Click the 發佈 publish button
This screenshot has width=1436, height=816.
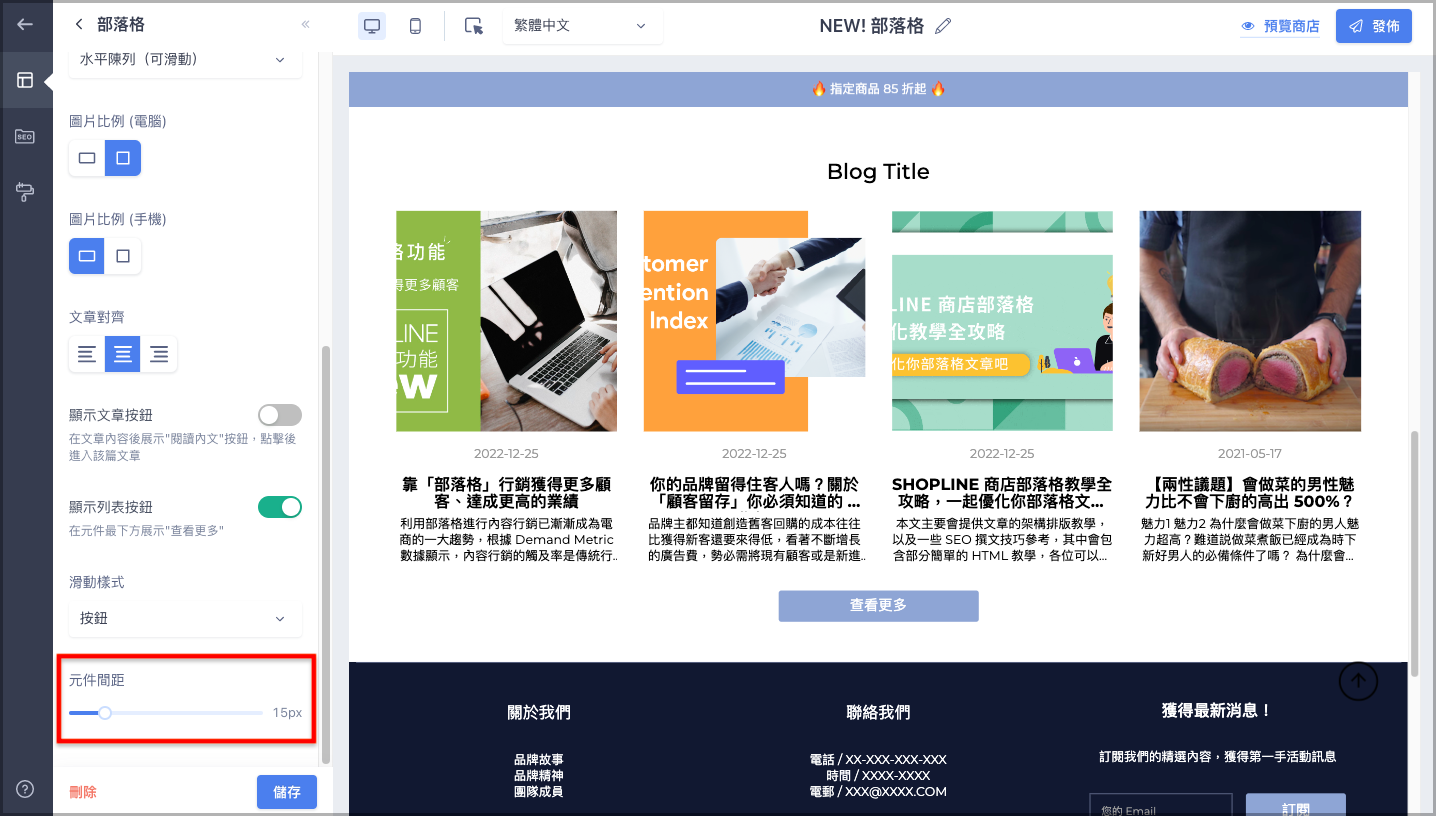pyautogui.click(x=1374, y=26)
